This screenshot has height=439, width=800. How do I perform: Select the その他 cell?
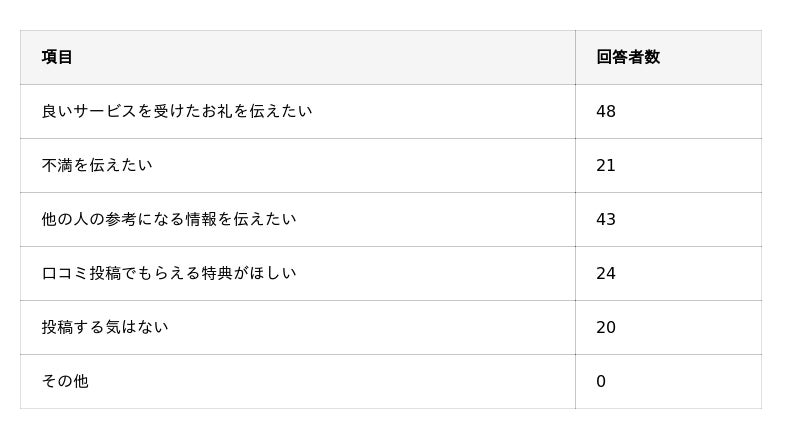pos(65,381)
